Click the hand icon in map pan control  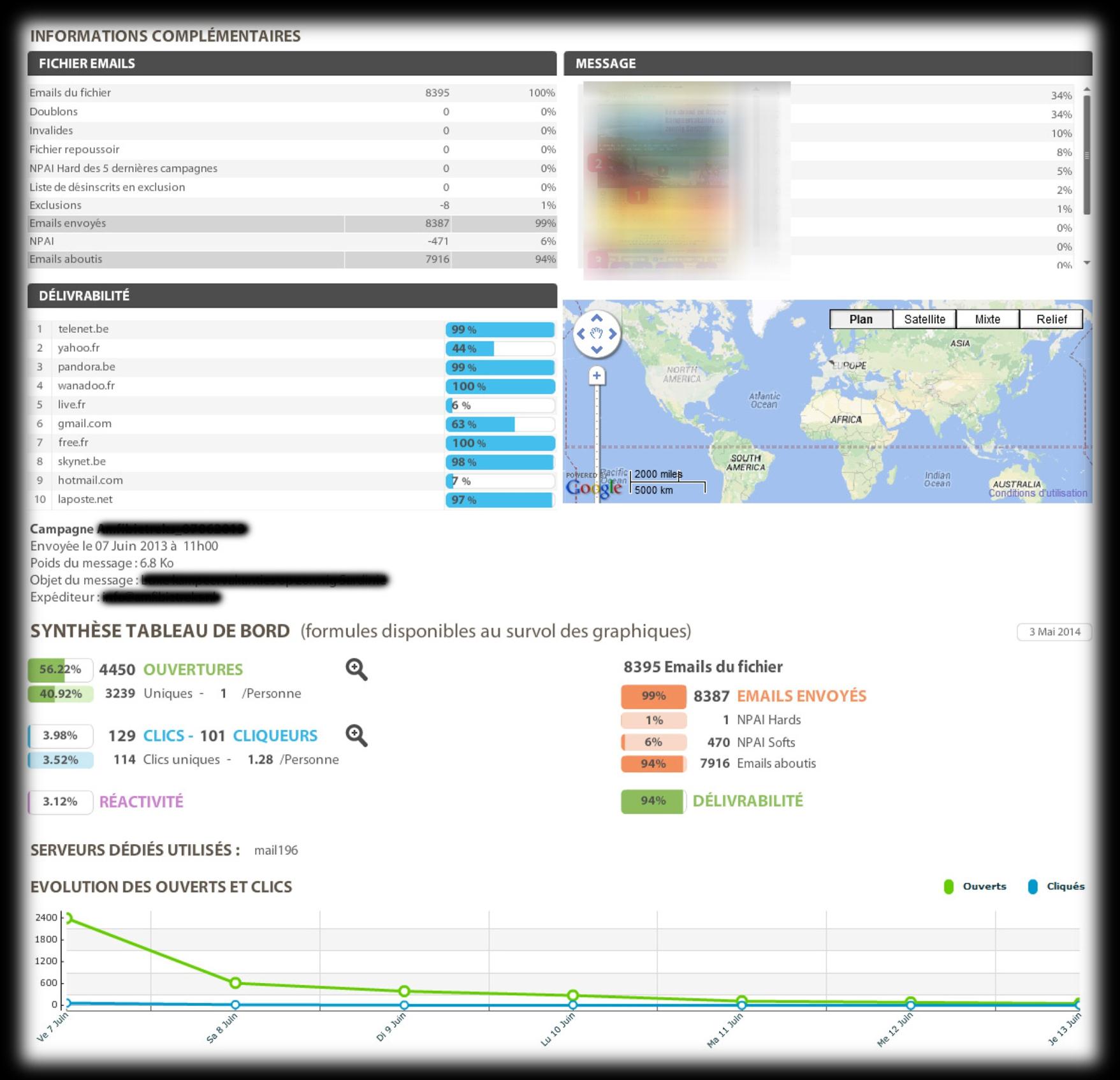(597, 333)
